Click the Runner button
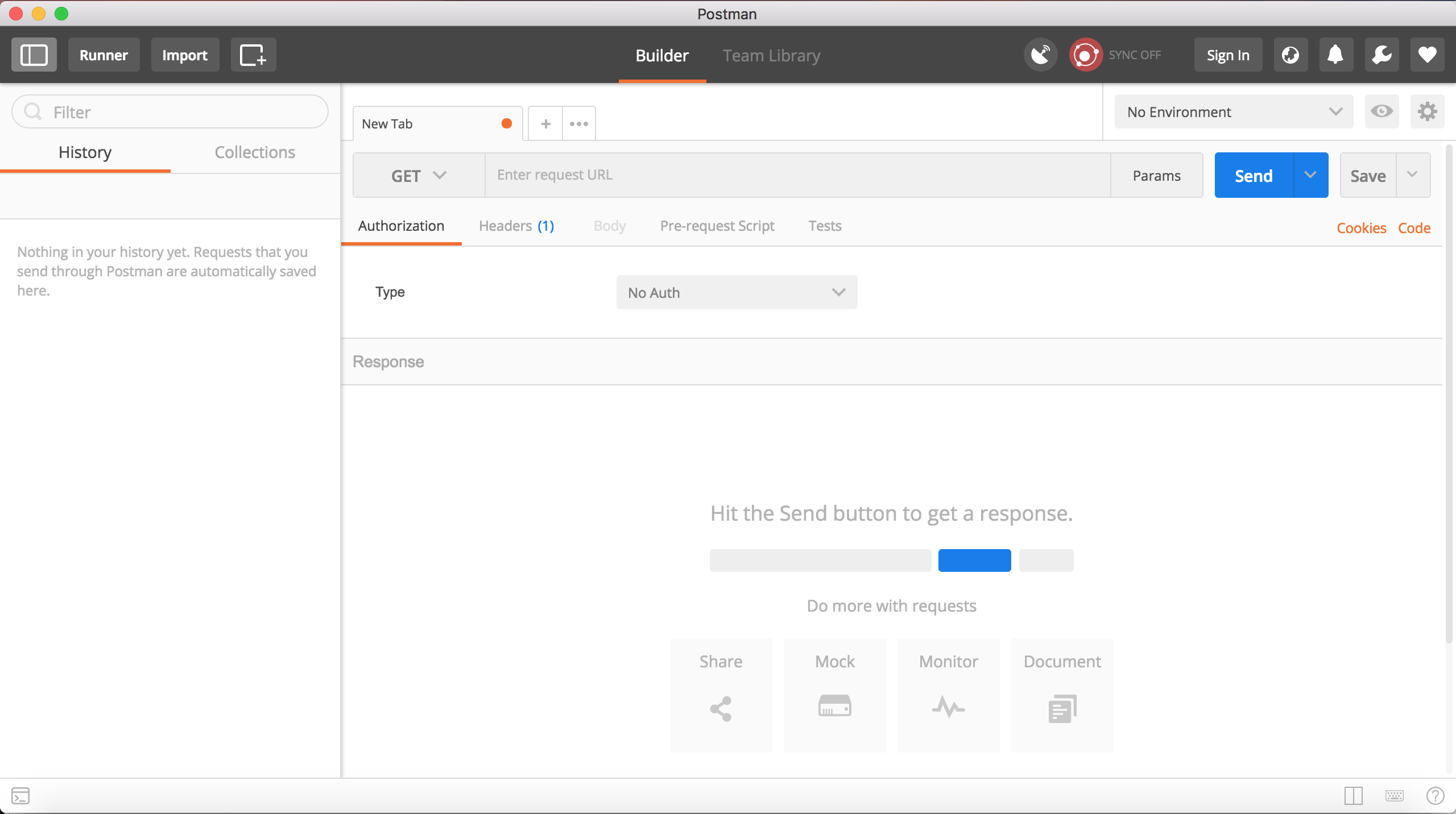The width and height of the screenshot is (1456, 814). click(x=104, y=55)
